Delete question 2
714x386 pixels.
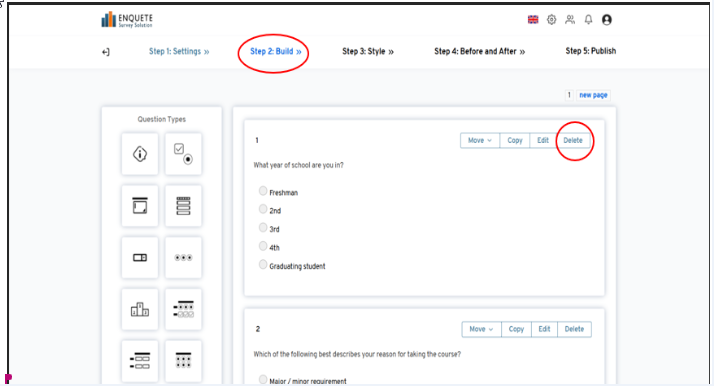tap(574, 329)
